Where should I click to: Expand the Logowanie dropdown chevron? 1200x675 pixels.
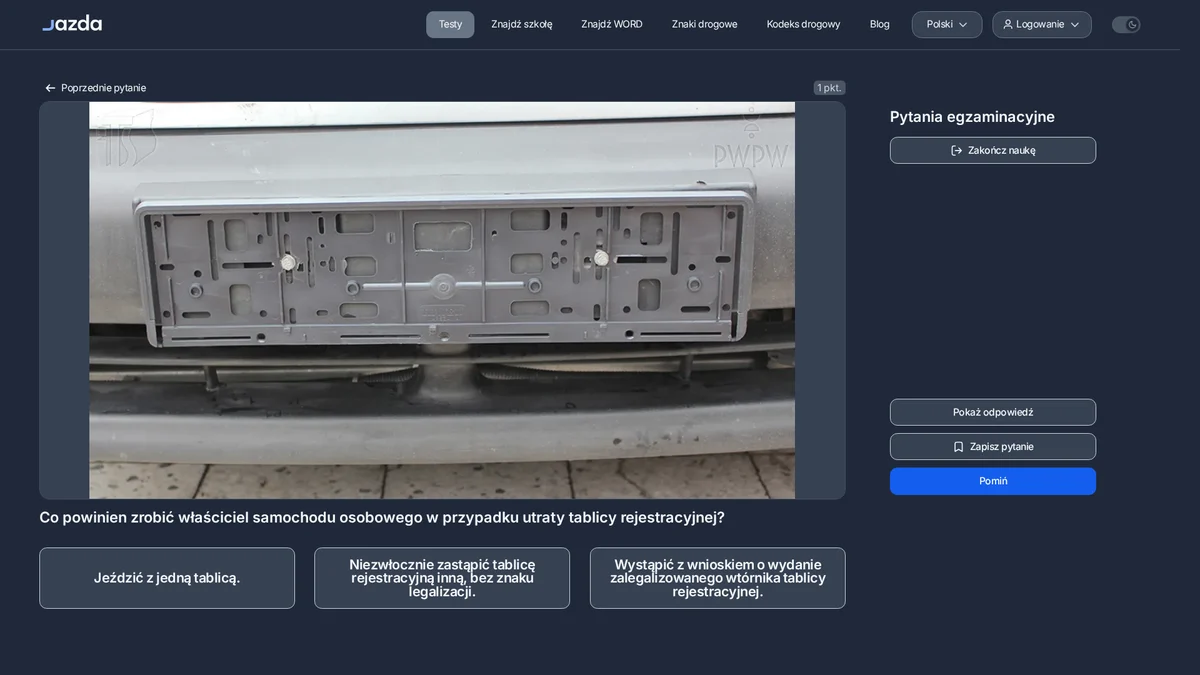pyautogui.click(x=1075, y=24)
